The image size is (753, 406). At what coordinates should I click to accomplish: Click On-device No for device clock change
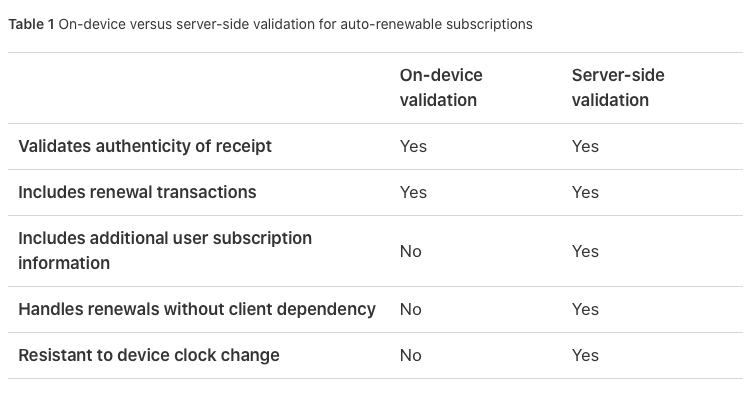[x=411, y=356]
